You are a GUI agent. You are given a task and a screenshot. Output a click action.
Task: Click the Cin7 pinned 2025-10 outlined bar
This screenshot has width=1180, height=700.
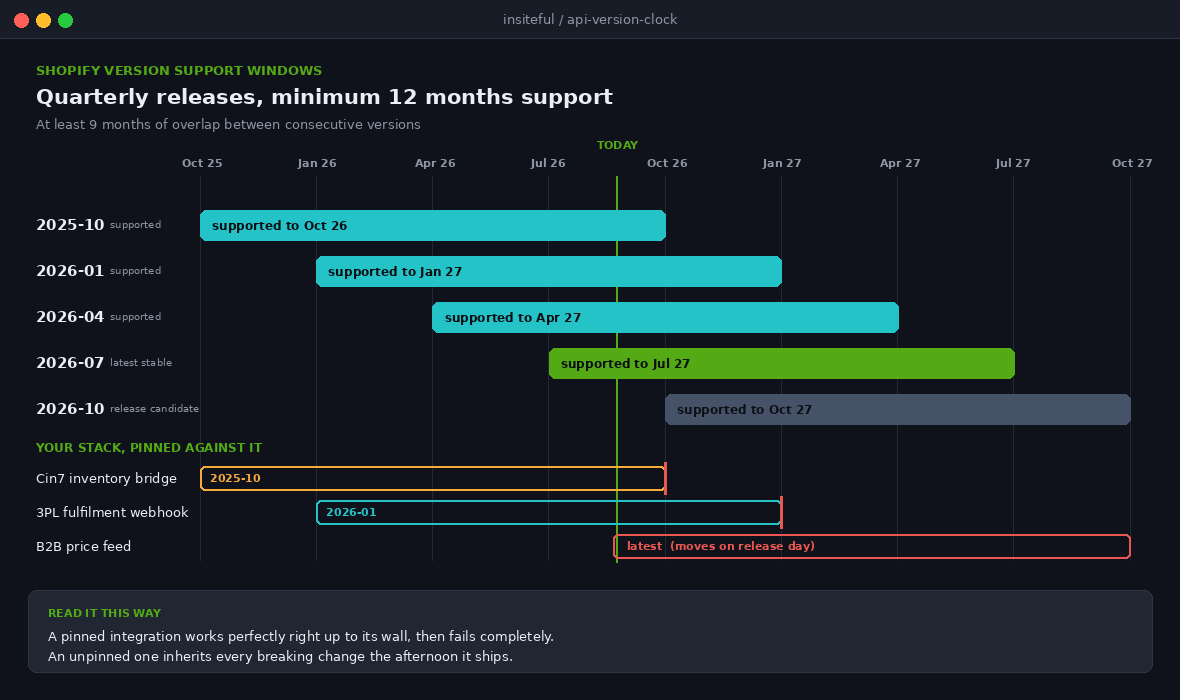[x=433, y=479]
